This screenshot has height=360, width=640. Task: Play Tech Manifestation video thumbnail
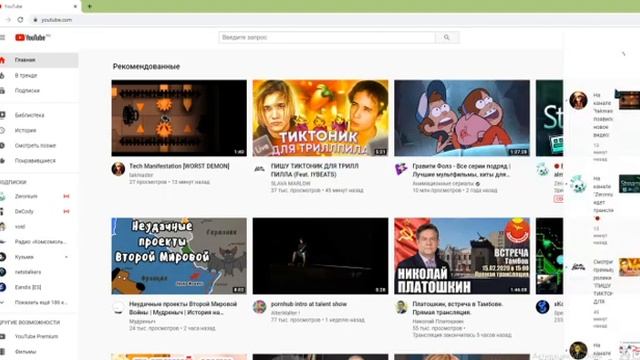pos(179,118)
